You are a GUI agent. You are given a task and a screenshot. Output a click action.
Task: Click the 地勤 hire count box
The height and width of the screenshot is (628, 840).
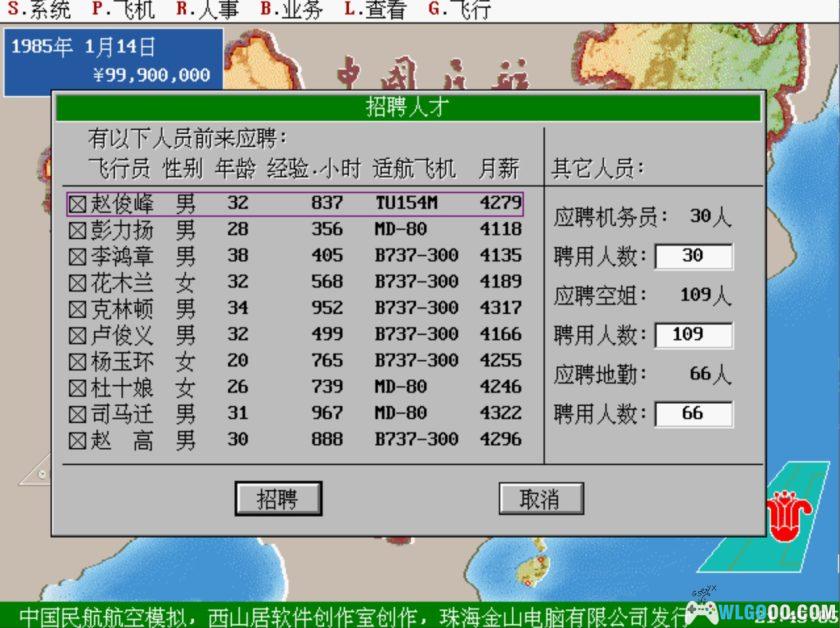click(x=694, y=413)
